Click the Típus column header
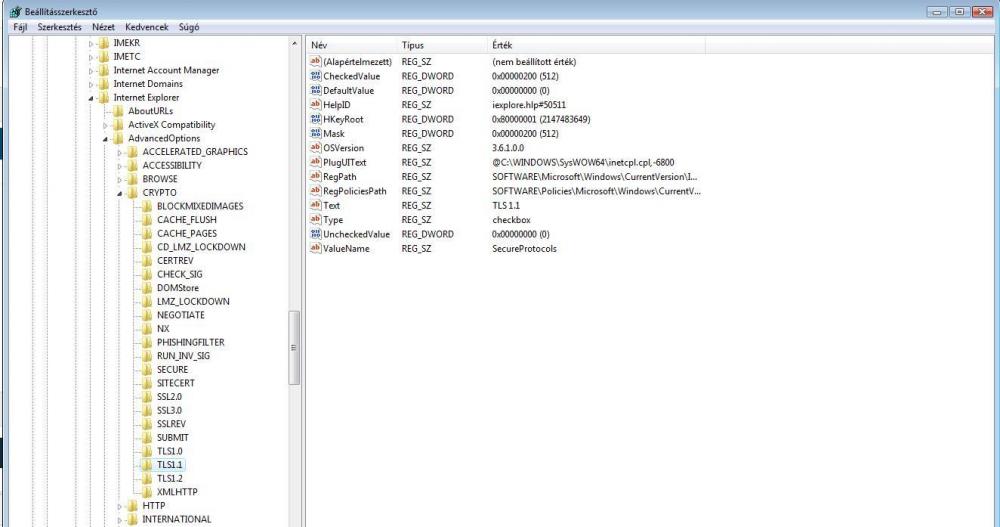The width and height of the screenshot is (1000, 527). (414, 46)
